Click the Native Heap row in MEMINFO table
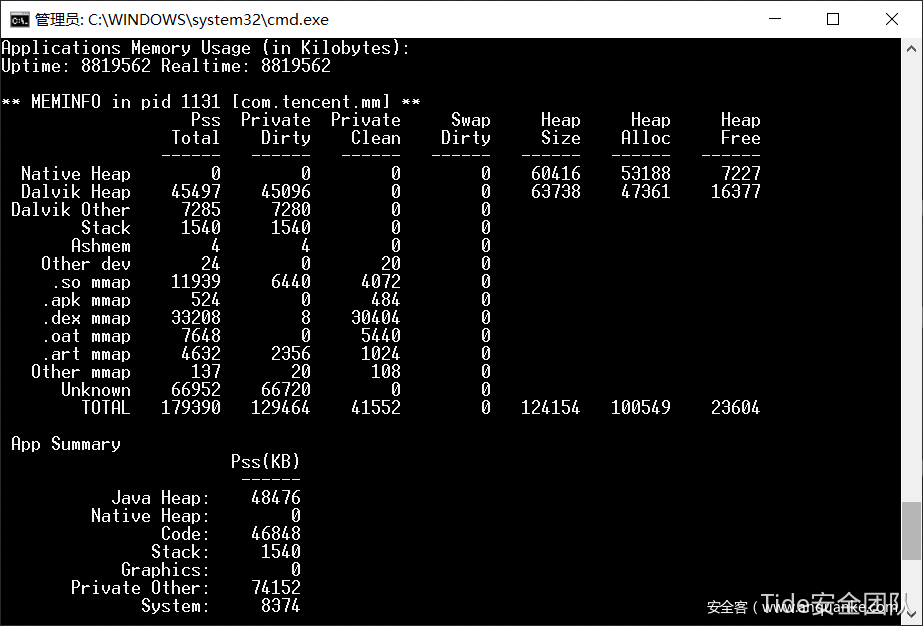The width and height of the screenshot is (923, 626). pos(76,174)
